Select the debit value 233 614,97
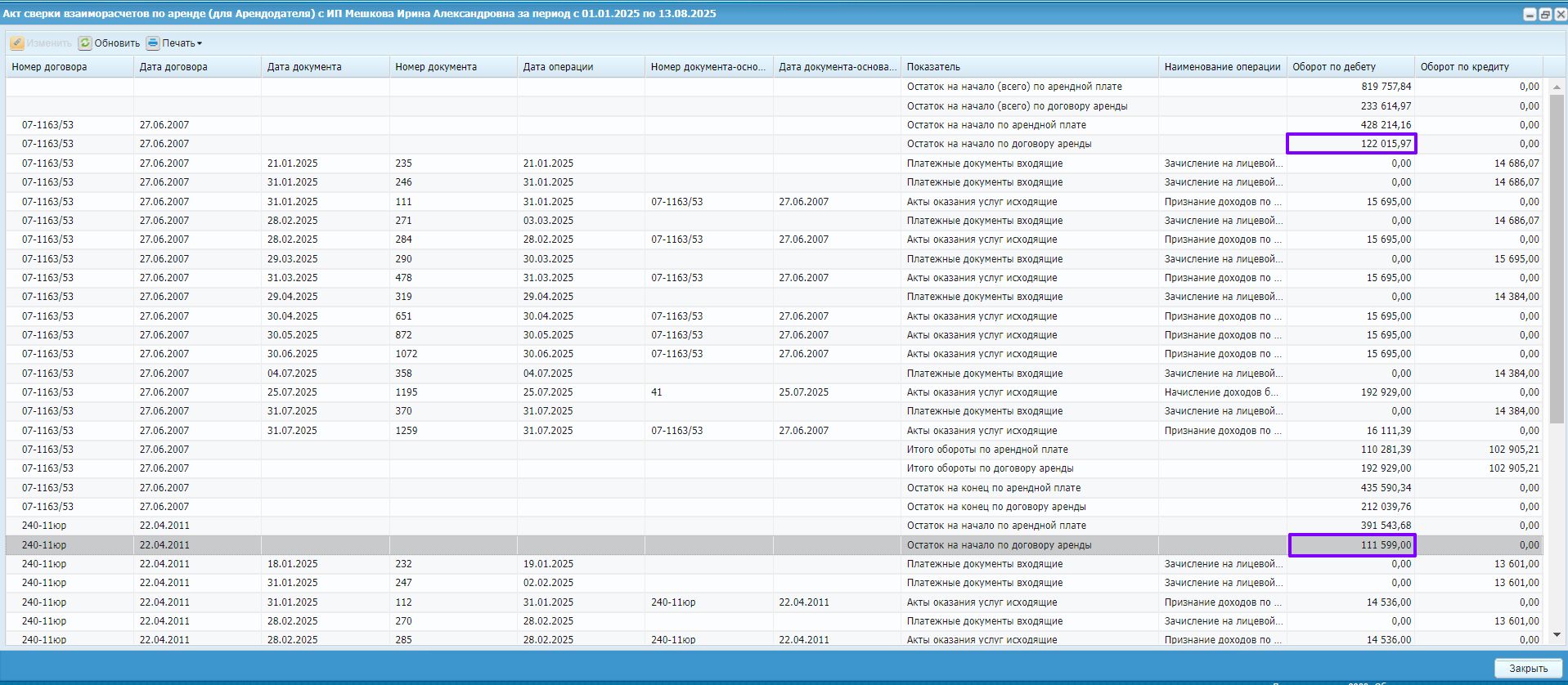This screenshot has width=1568, height=685. click(x=1386, y=106)
